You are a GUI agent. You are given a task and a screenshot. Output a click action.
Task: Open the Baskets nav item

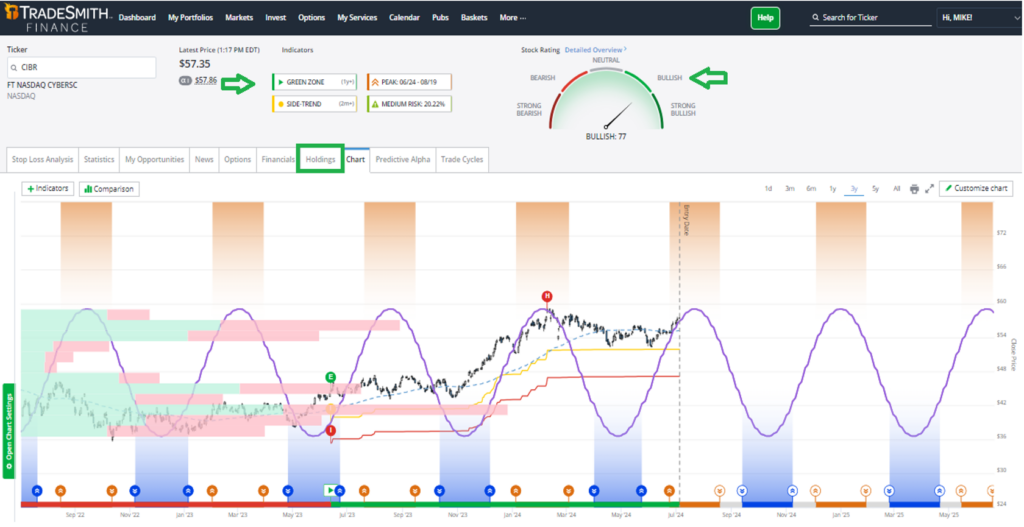coord(474,18)
